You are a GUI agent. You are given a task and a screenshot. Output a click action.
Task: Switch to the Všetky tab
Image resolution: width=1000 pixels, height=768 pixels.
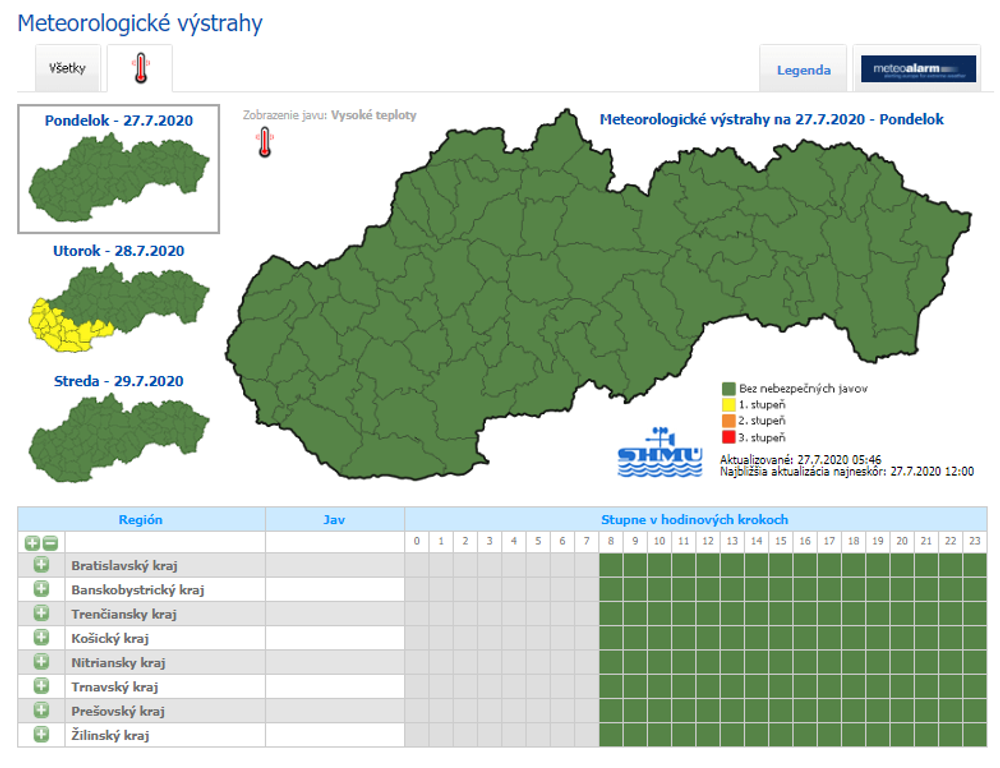pos(67,69)
